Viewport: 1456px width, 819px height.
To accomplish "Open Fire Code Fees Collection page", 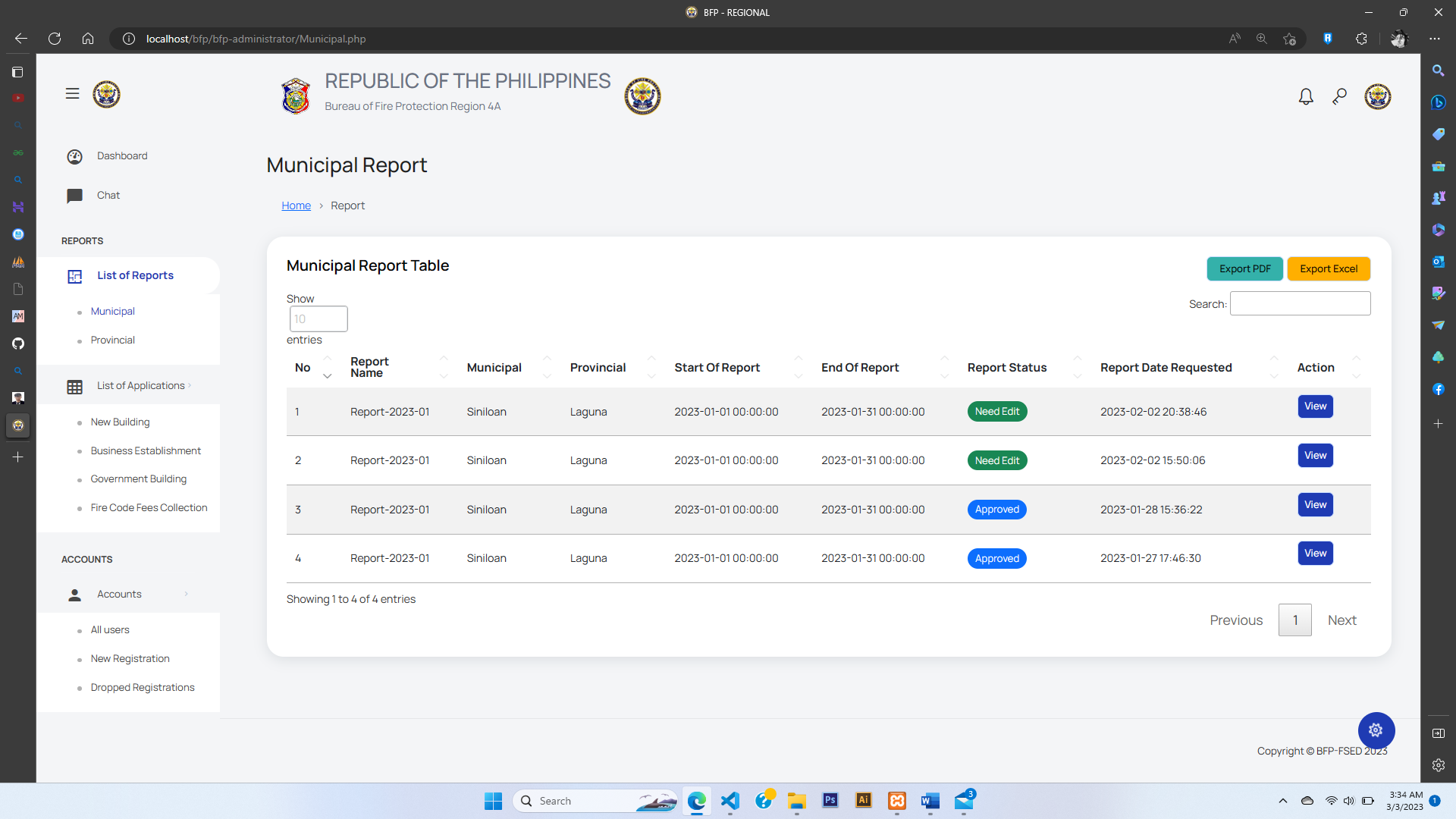I will coord(149,508).
